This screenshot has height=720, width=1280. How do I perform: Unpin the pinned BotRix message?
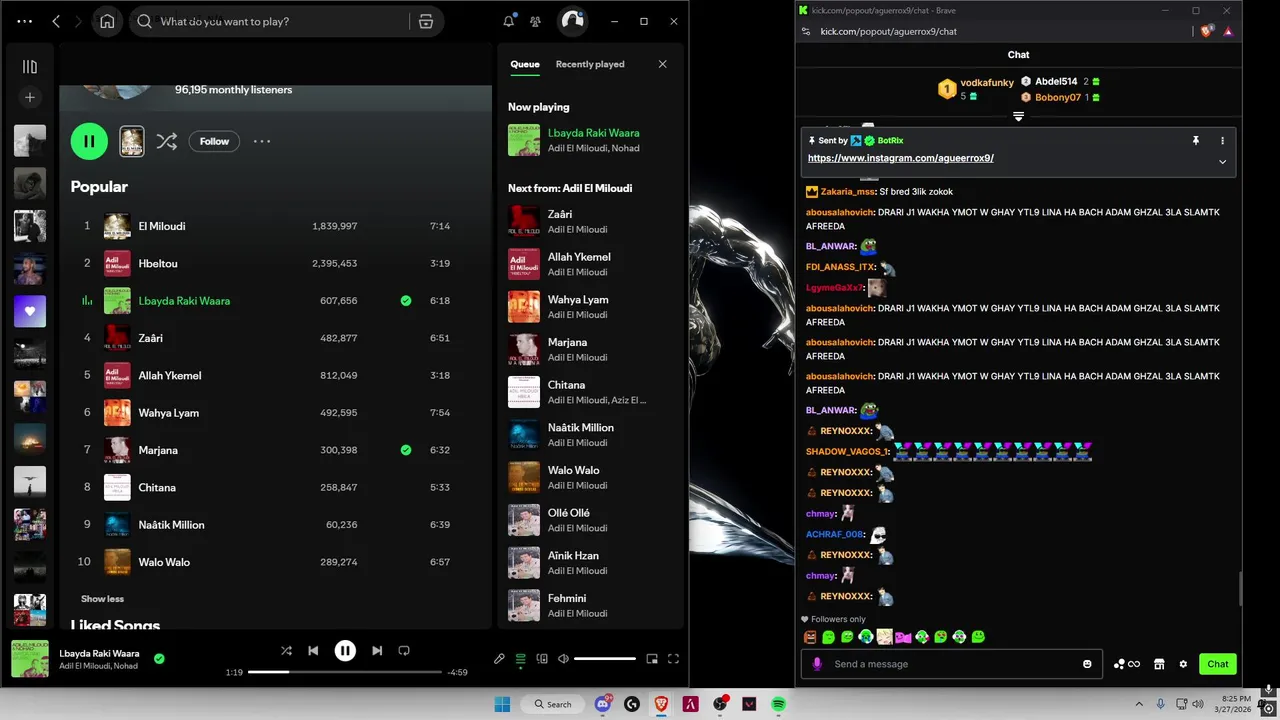click(1195, 141)
